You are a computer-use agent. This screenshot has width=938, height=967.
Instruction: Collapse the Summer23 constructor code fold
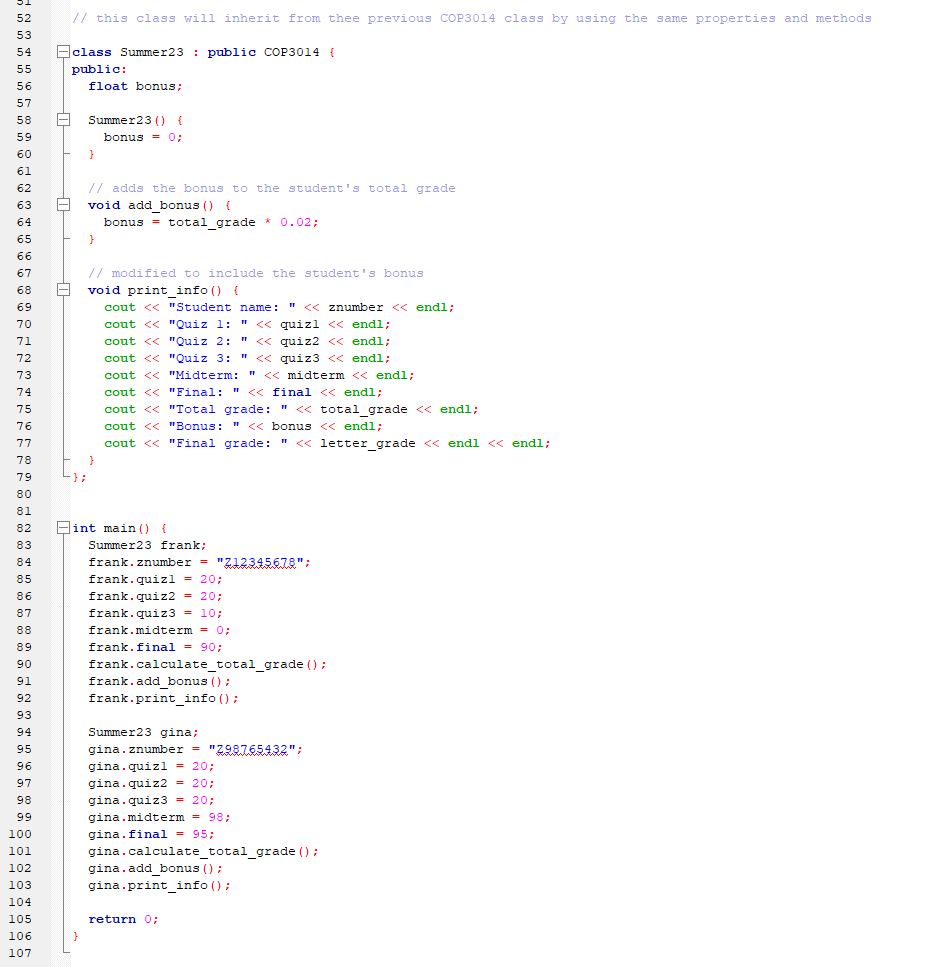pyautogui.click(x=62, y=120)
